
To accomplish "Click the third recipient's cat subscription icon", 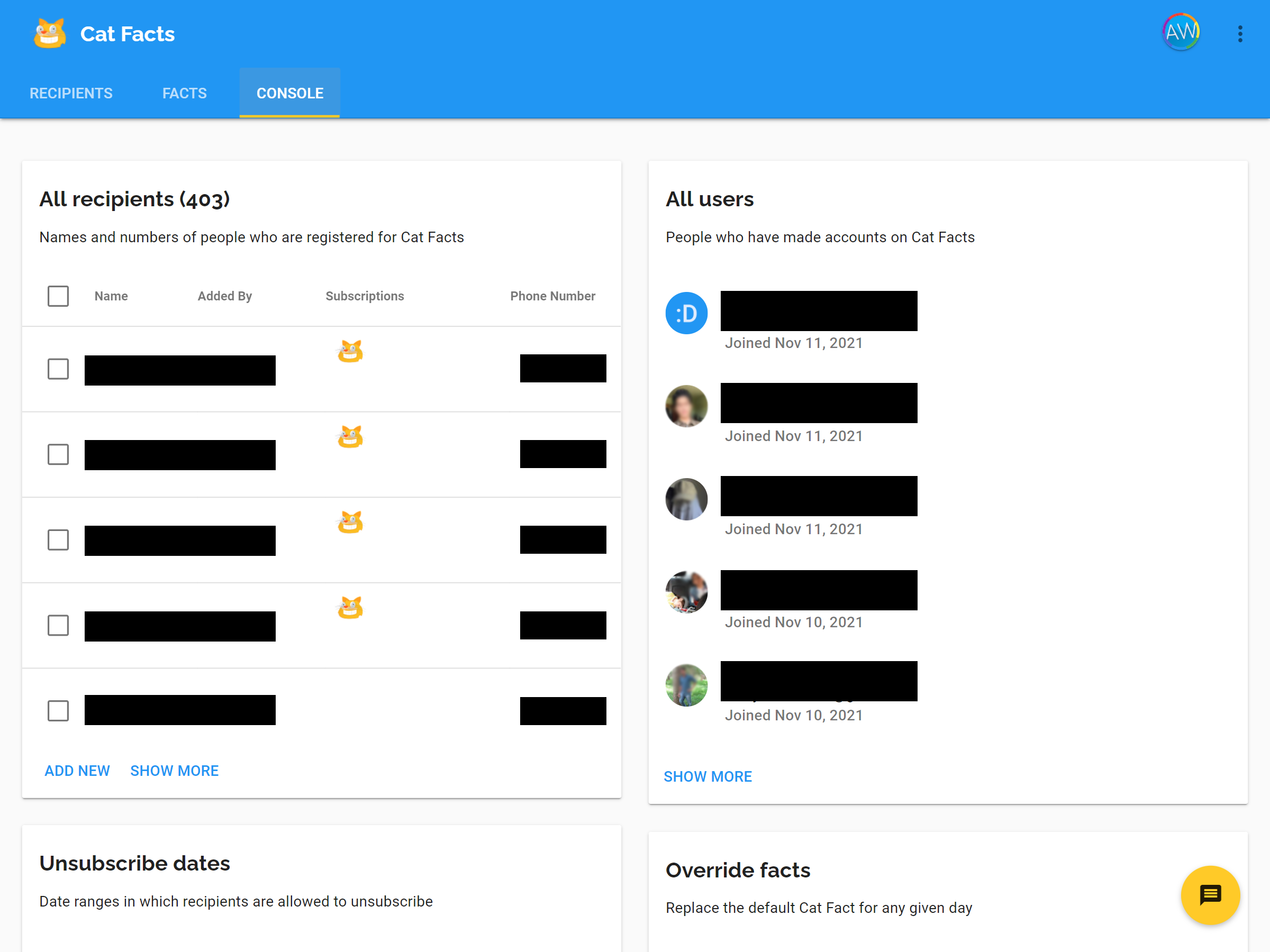I will pos(350,522).
